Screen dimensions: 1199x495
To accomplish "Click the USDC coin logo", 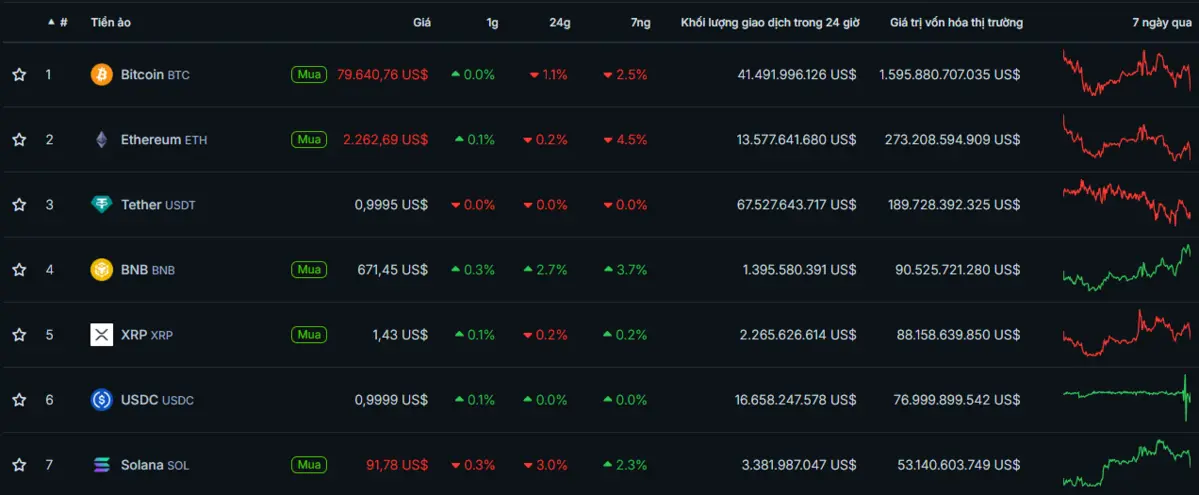I will click(102, 400).
